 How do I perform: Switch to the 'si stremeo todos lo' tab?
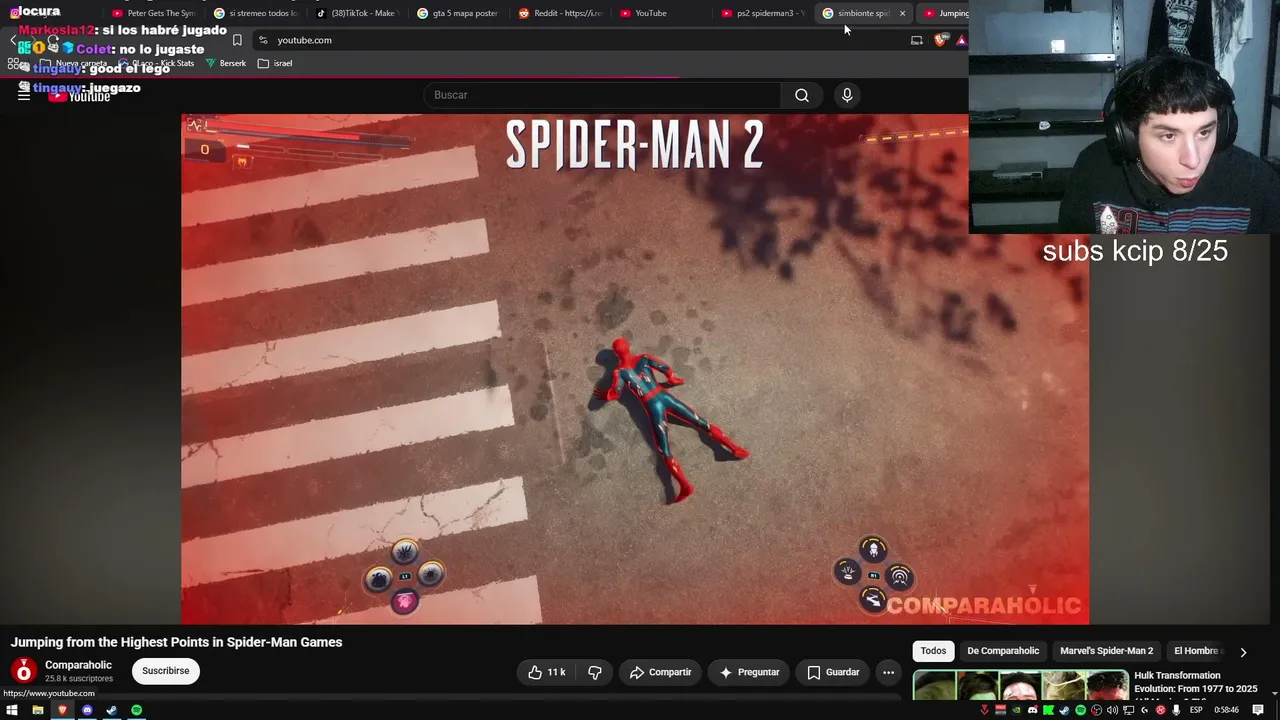coord(256,13)
